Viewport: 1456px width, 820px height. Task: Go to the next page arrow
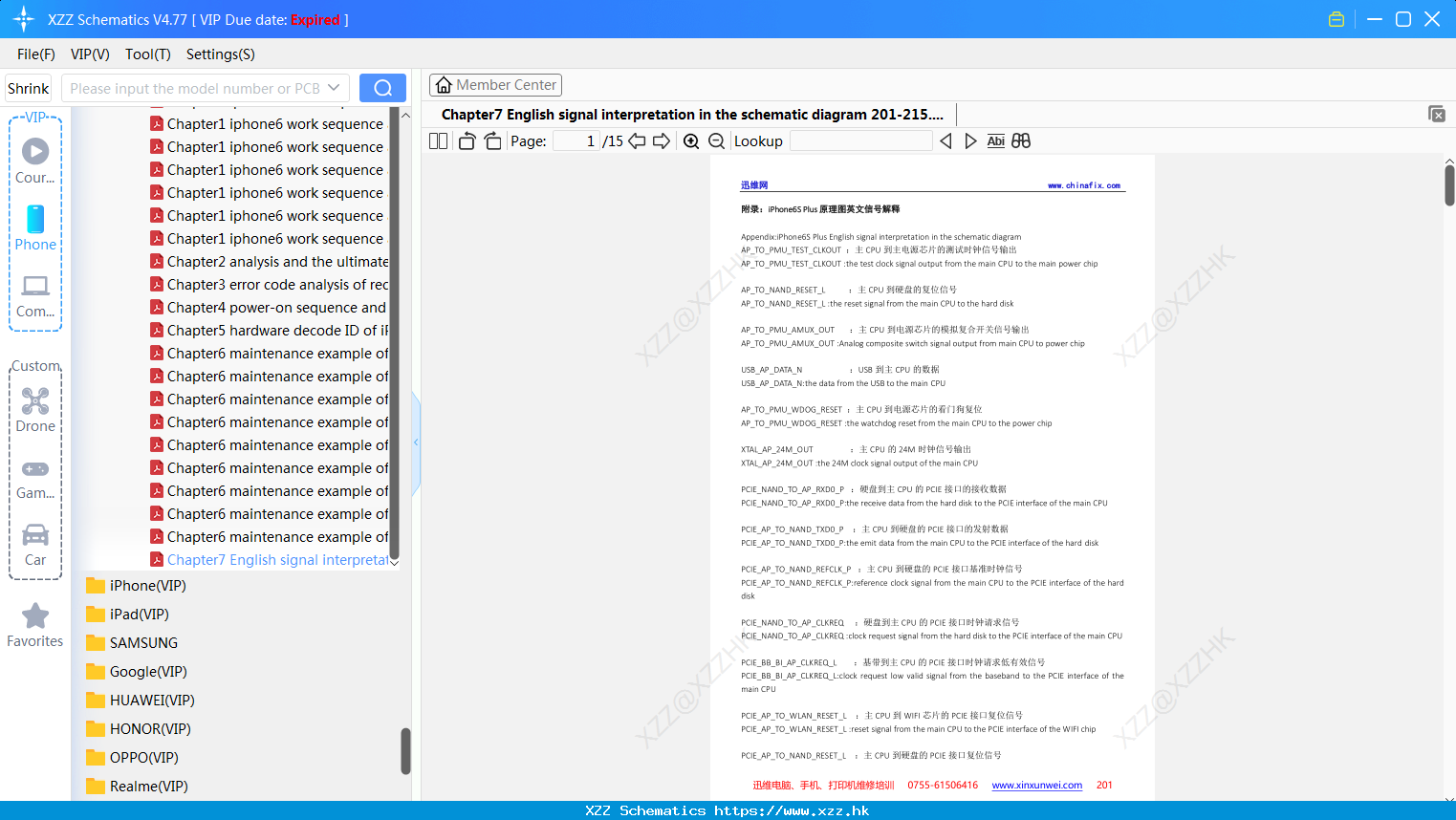(x=662, y=140)
